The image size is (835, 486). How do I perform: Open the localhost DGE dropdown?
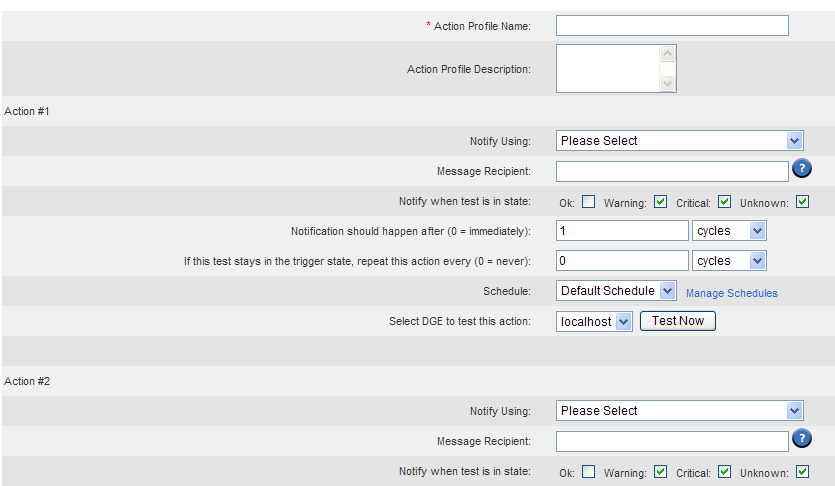point(594,321)
